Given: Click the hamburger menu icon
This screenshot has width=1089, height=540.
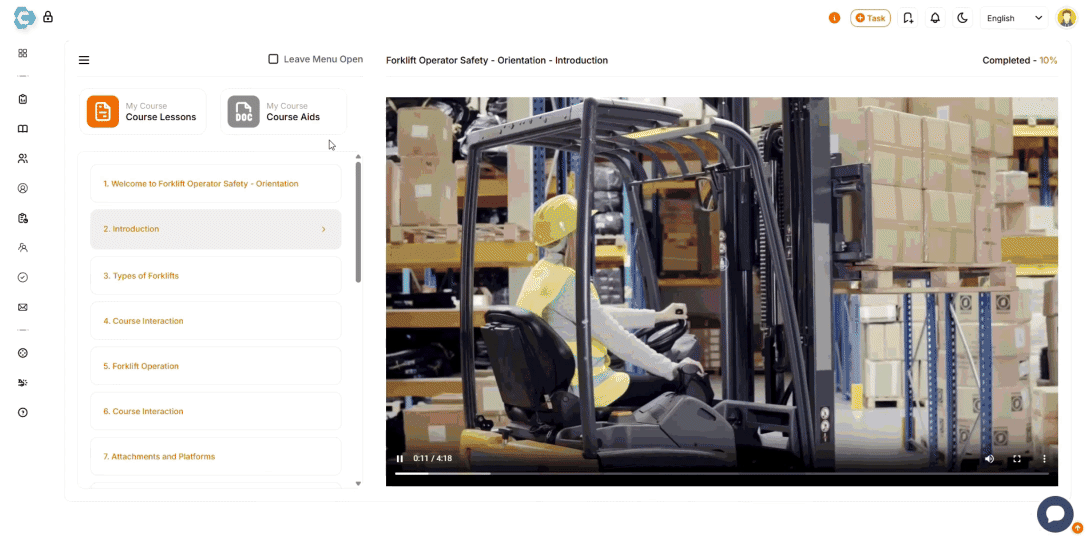Looking at the screenshot, I should (84, 60).
